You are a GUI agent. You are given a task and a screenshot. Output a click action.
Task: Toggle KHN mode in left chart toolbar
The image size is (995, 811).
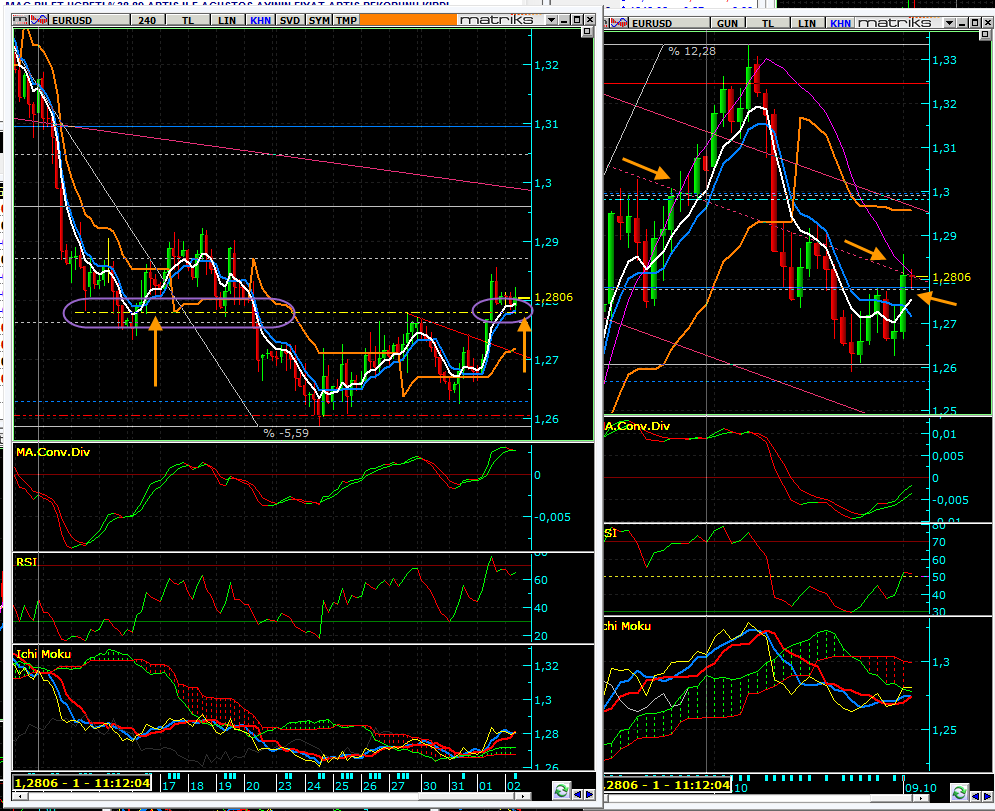click(260, 20)
